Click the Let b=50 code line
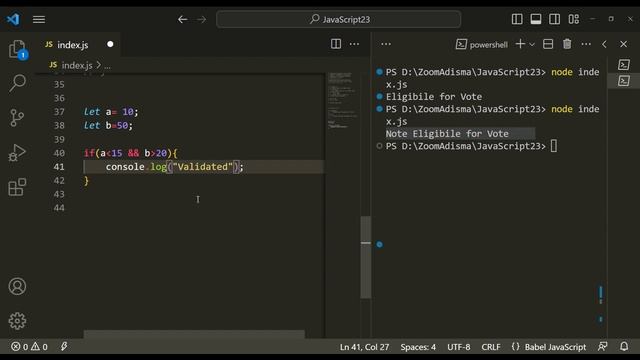Screen dimensions: 640x360 [108, 126]
